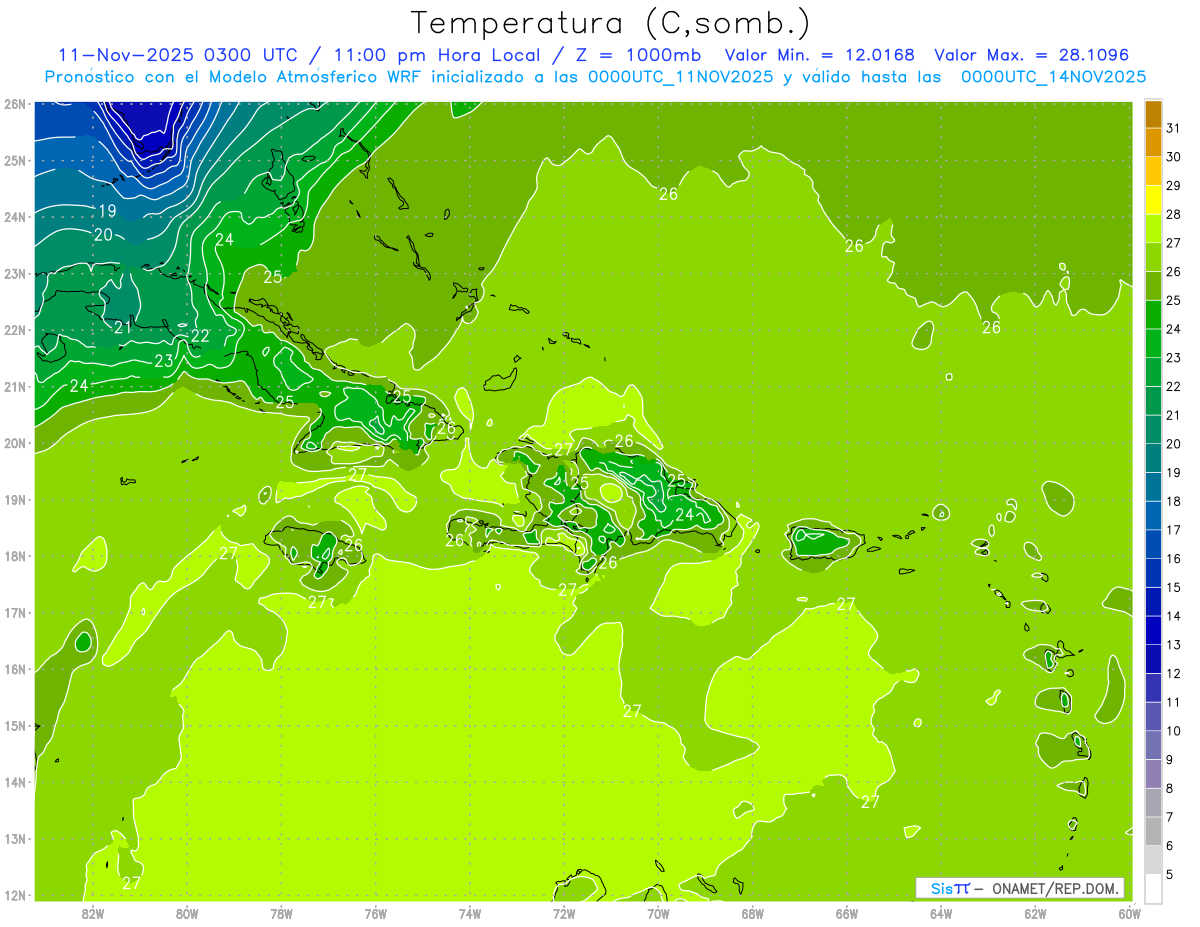The image size is (1200, 927).
Task: Click the 80W longitude axis label
Action: click(187, 913)
